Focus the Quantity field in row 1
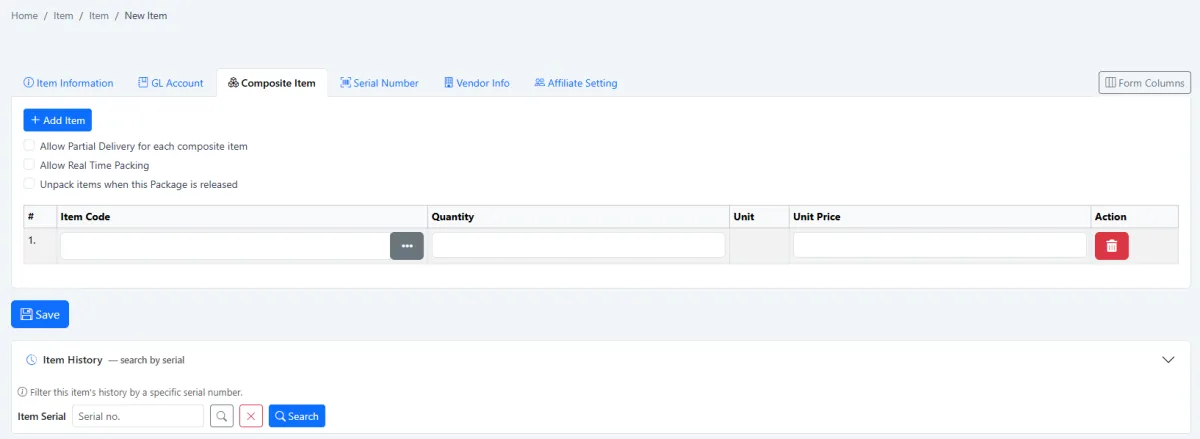This screenshot has height=439, width=1200. pyautogui.click(x=579, y=245)
